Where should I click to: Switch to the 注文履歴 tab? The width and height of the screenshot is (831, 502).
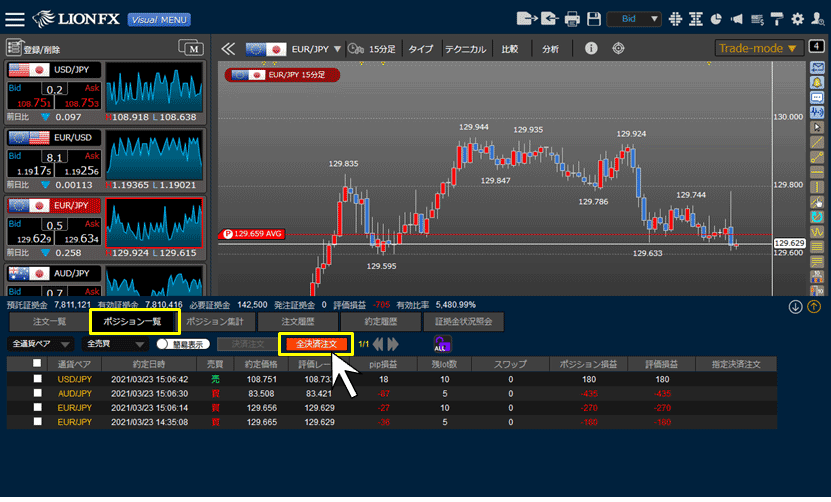298,322
